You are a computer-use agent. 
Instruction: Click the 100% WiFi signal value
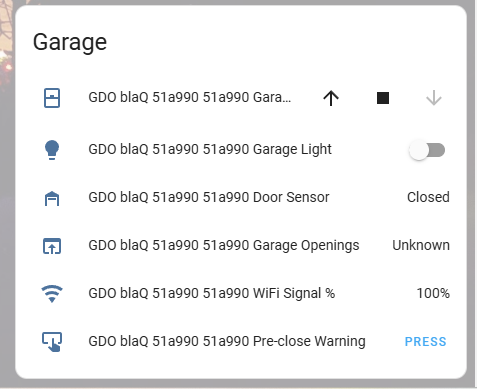[433, 293]
